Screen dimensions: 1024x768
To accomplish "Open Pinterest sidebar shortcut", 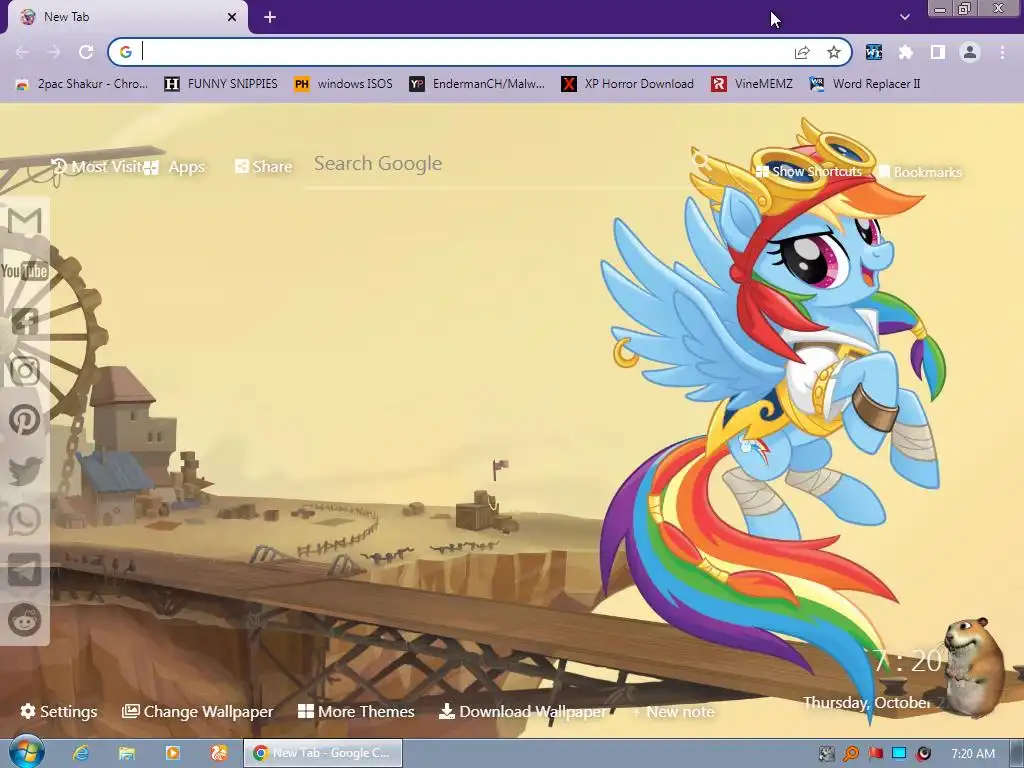I will pos(25,420).
